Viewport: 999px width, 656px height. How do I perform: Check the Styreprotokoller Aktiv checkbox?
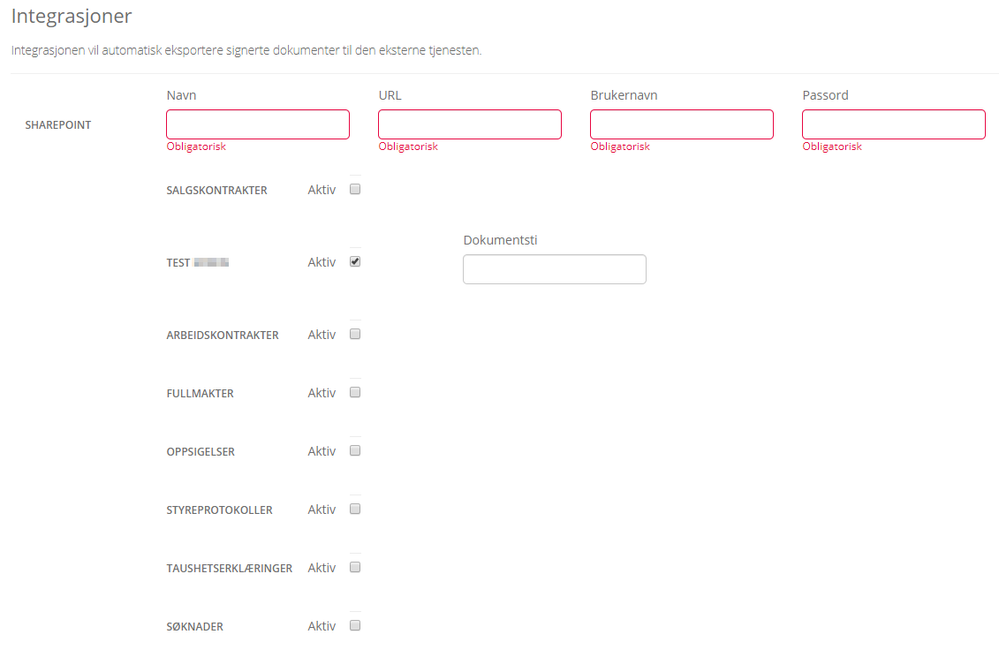point(355,509)
